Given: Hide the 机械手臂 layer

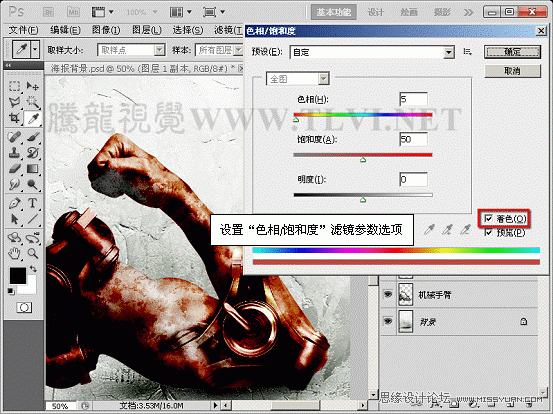Looking at the screenshot, I should pos(388,294).
